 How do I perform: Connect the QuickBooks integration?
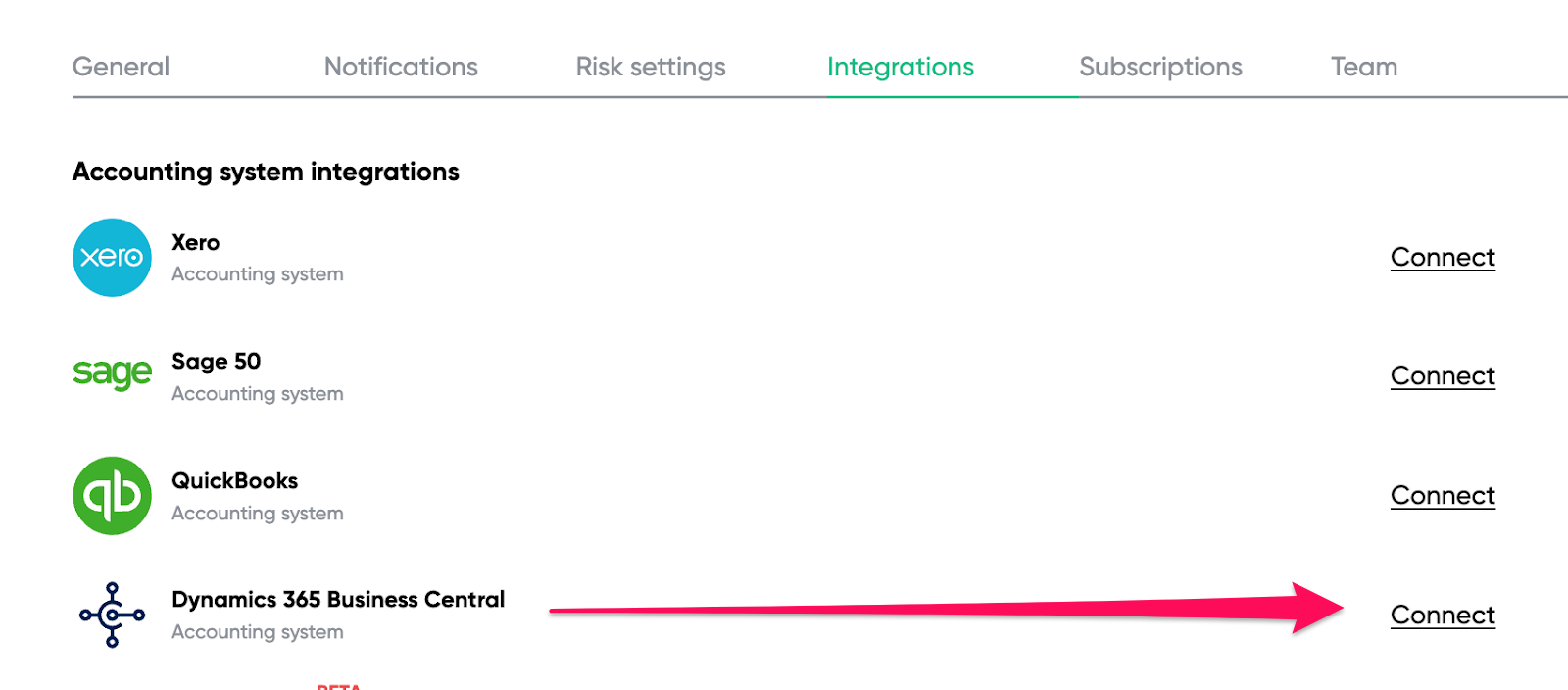click(1443, 496)
